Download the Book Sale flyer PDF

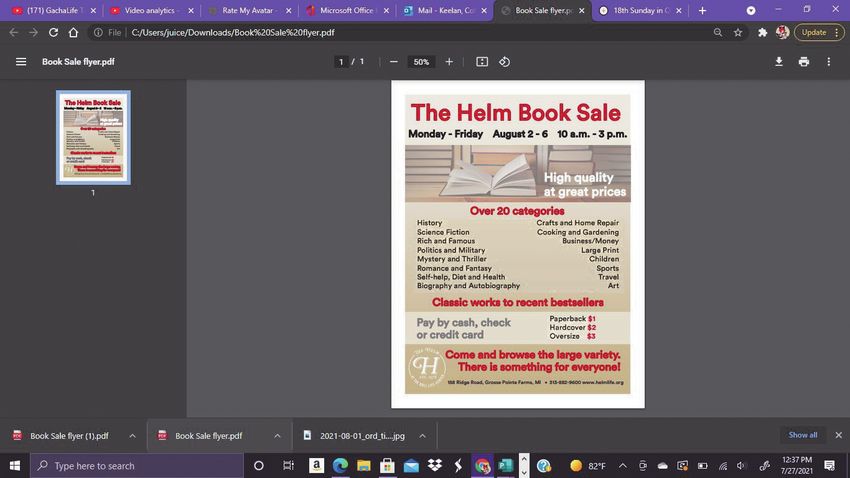click(778, 62)
